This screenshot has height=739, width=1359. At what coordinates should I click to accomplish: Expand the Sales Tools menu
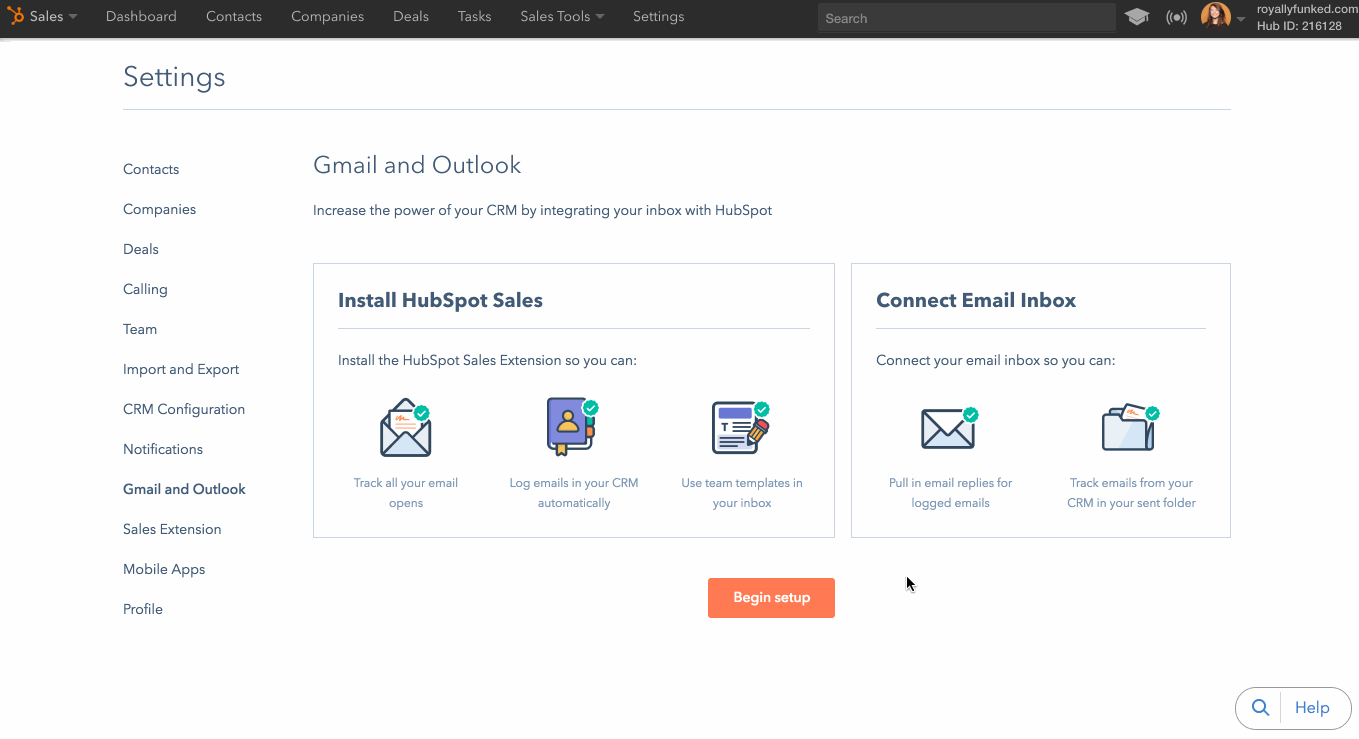coord(562,16)
